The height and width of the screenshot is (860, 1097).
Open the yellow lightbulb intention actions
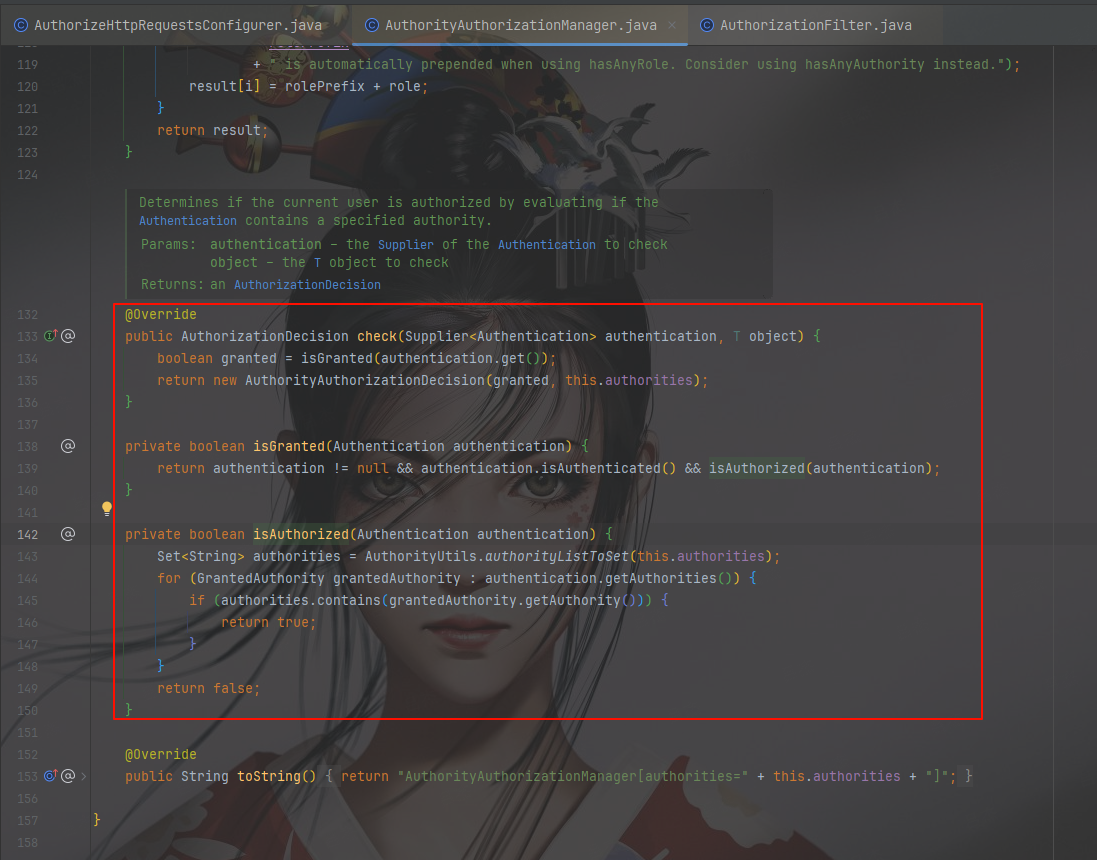[106, 508]
